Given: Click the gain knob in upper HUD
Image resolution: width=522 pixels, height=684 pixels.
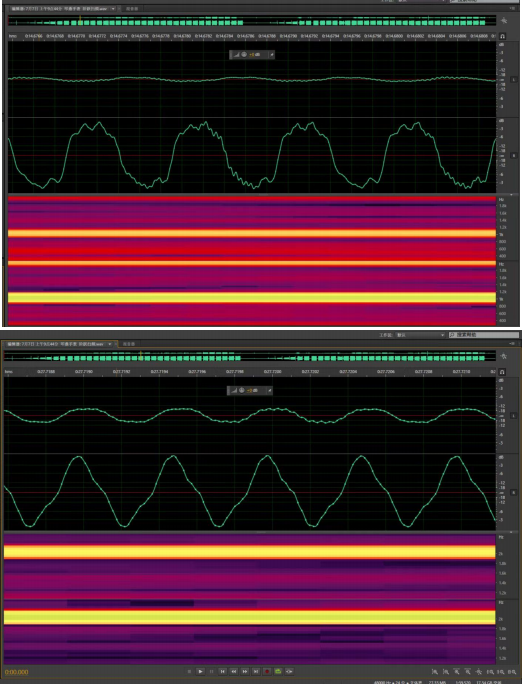Looking at the screenshot, I should point(245,55).
